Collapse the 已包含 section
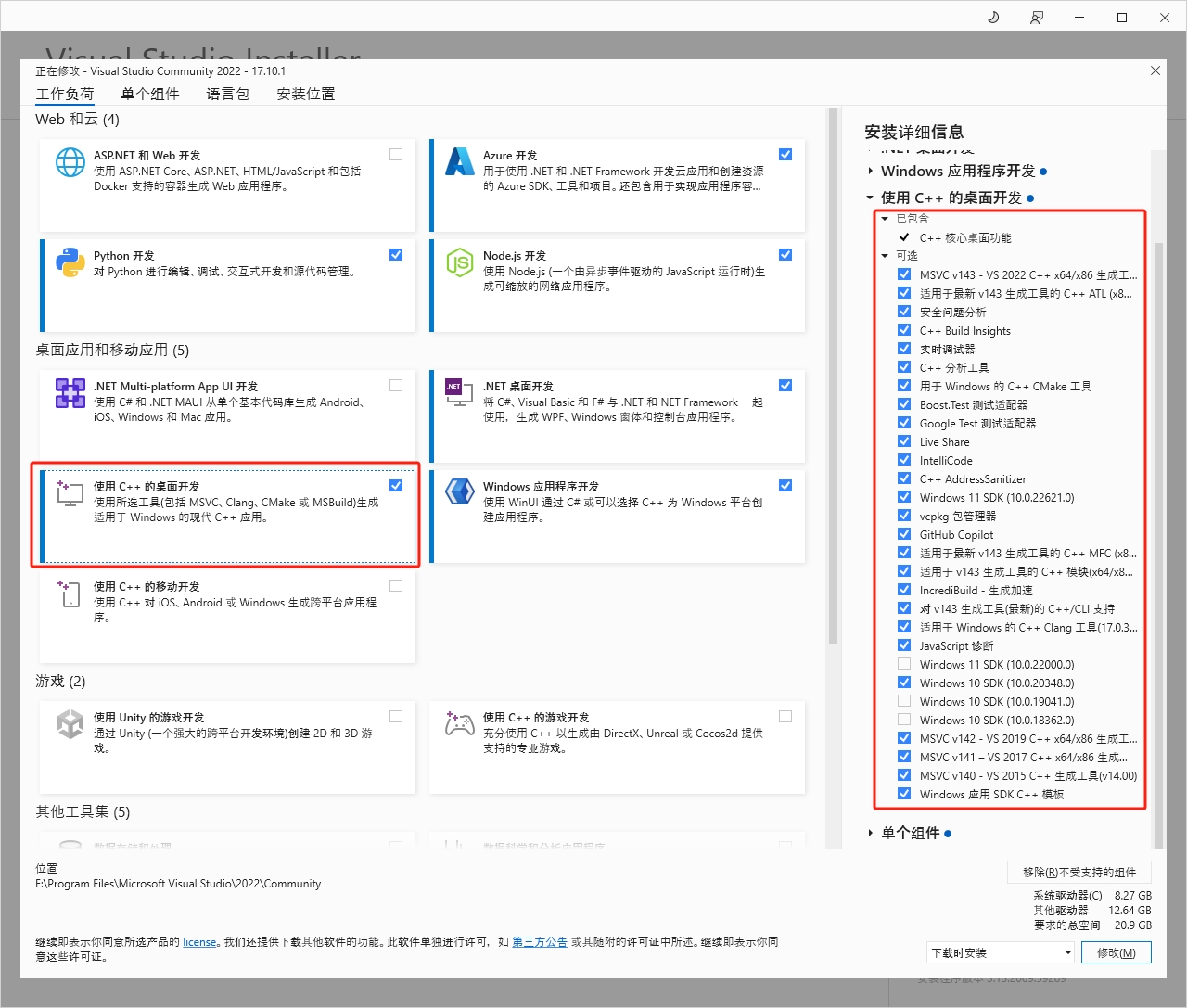Image resolution: width=1187 pixels, height=1008 pixels. coord(885,219)
